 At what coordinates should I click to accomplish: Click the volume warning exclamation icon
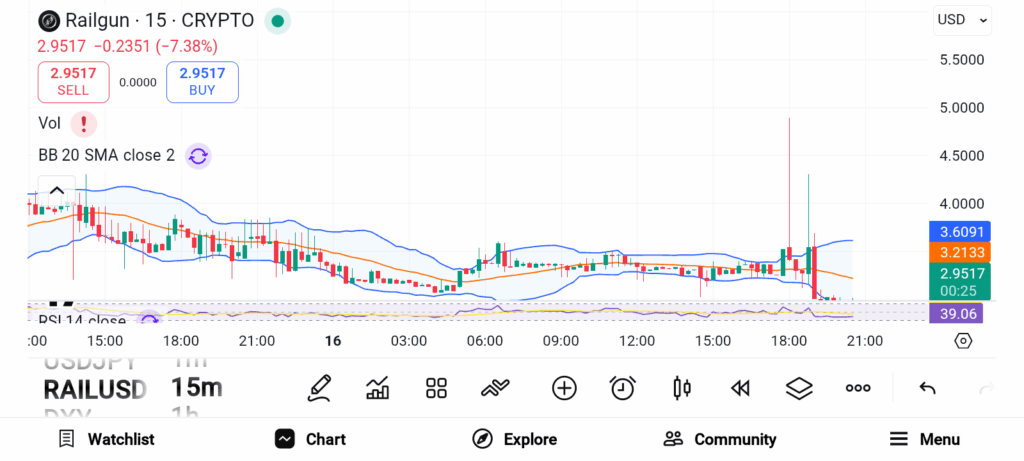pos(84,123)
